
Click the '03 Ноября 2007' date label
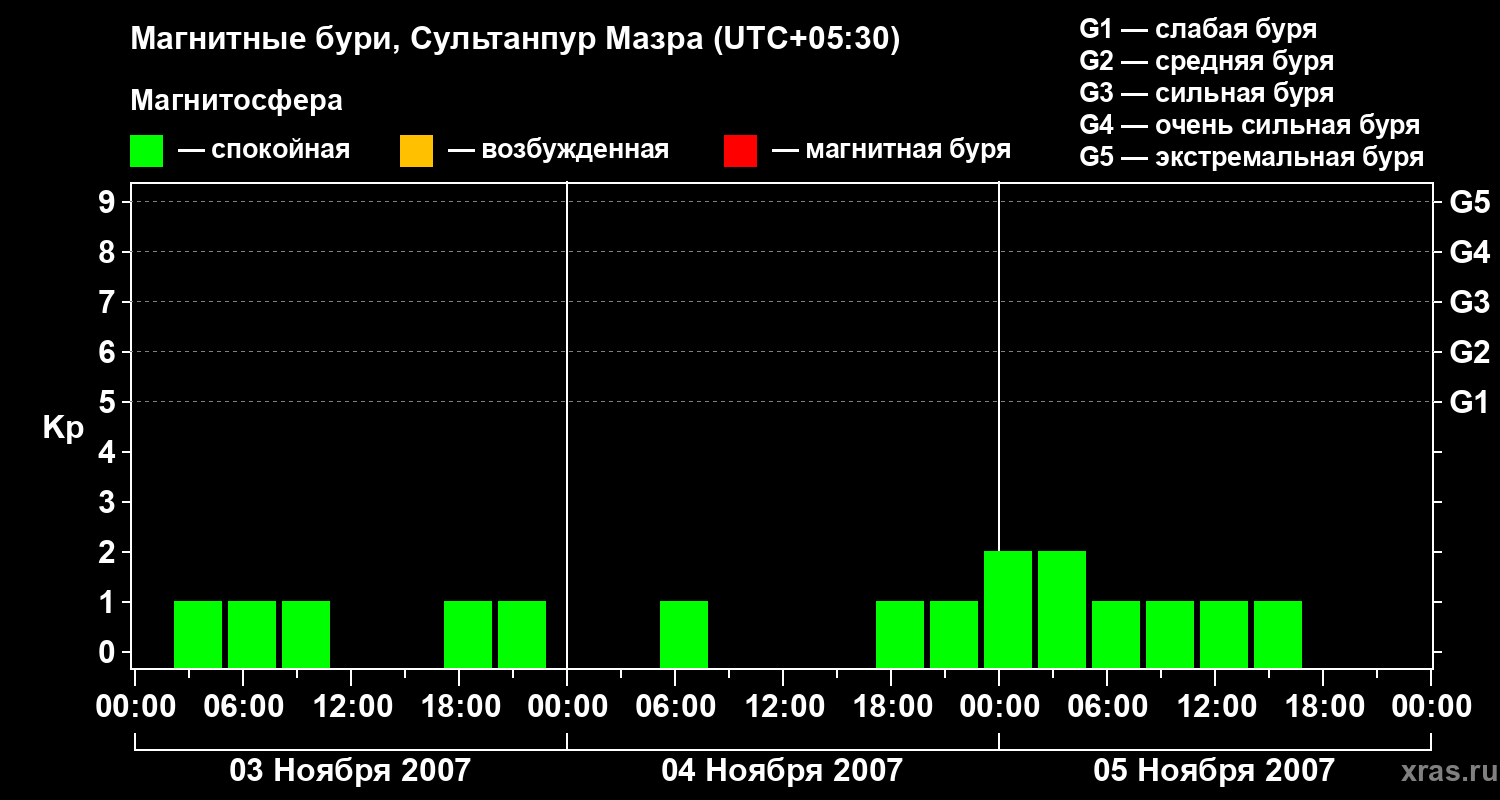pyautogui.click(x=350, y=770)
